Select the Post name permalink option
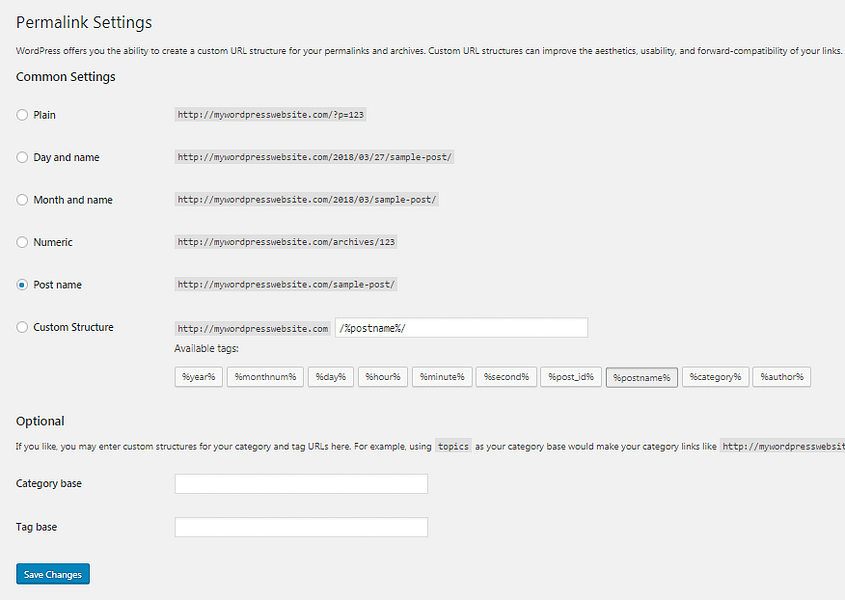The width and height of the screenshot is (845, 600). [x=21, y=285]
